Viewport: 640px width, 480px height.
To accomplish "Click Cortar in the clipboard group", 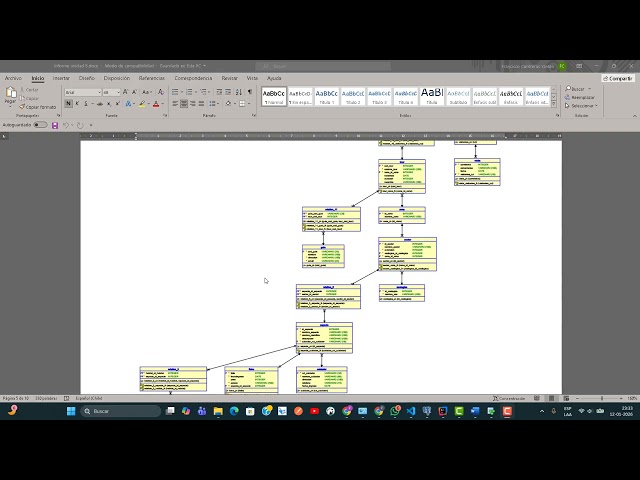I will pos(29,89).
